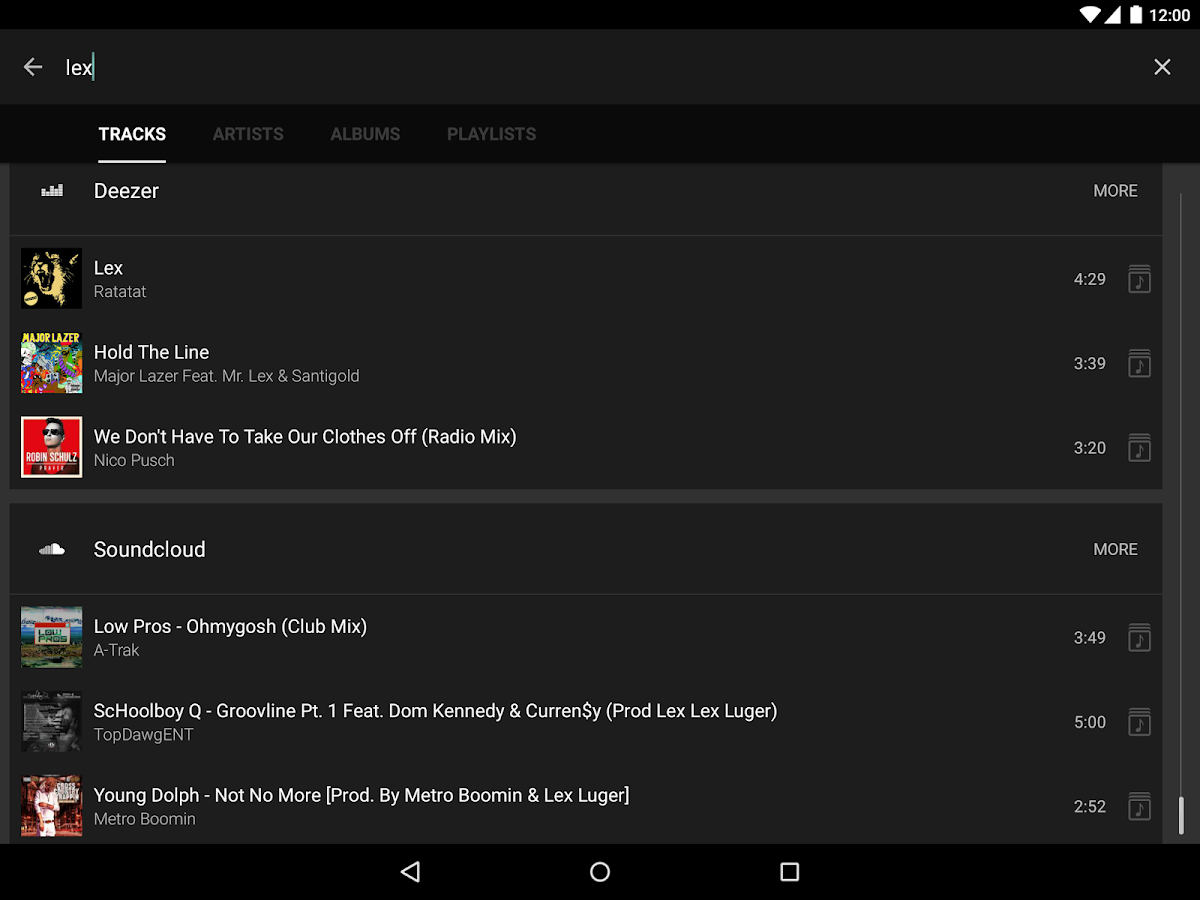The image size is (1200, 900).
Task: Click artist name 'A-Trak'
Action: pos(116,650)
